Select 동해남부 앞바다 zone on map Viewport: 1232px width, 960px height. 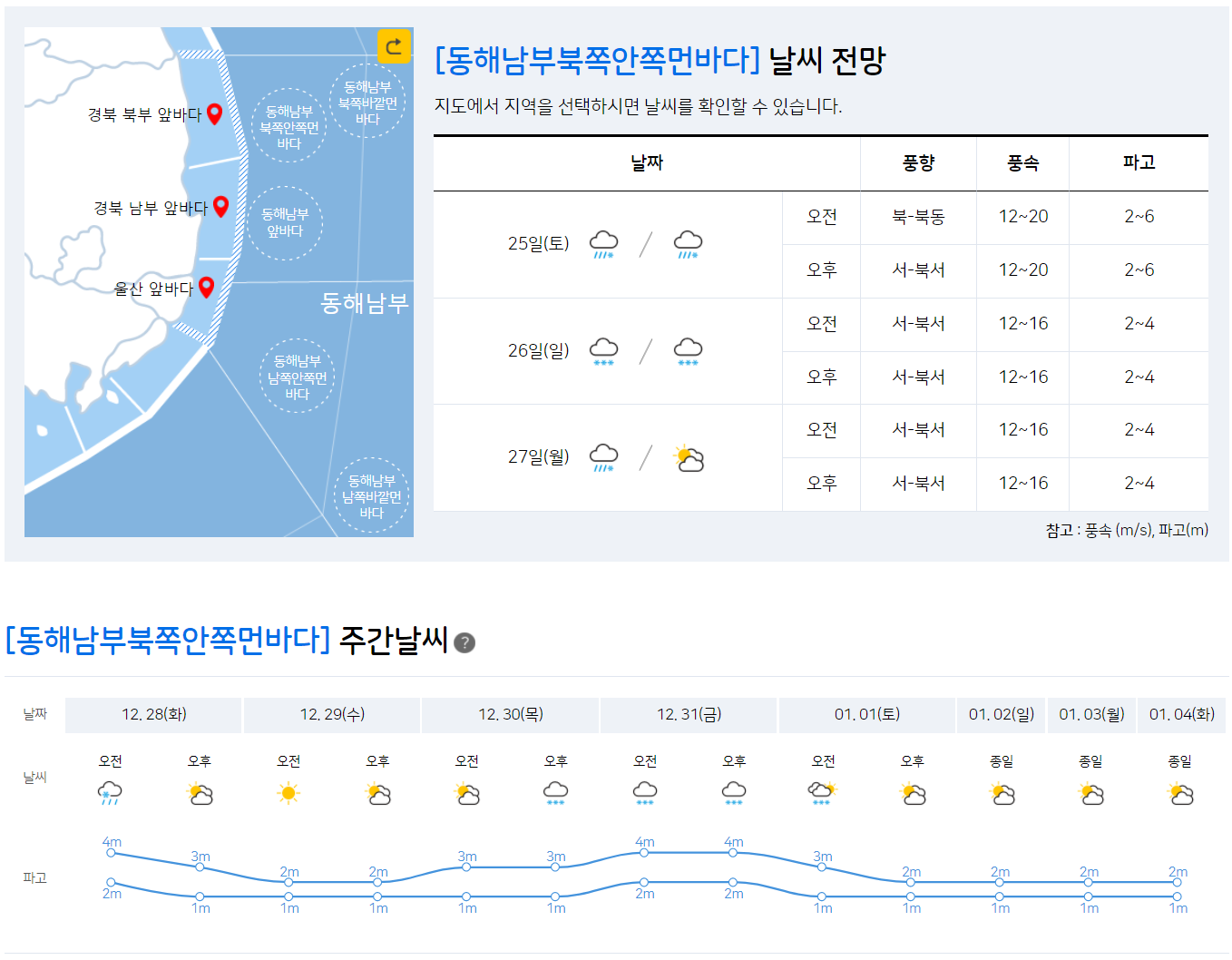tap(285, 223)
